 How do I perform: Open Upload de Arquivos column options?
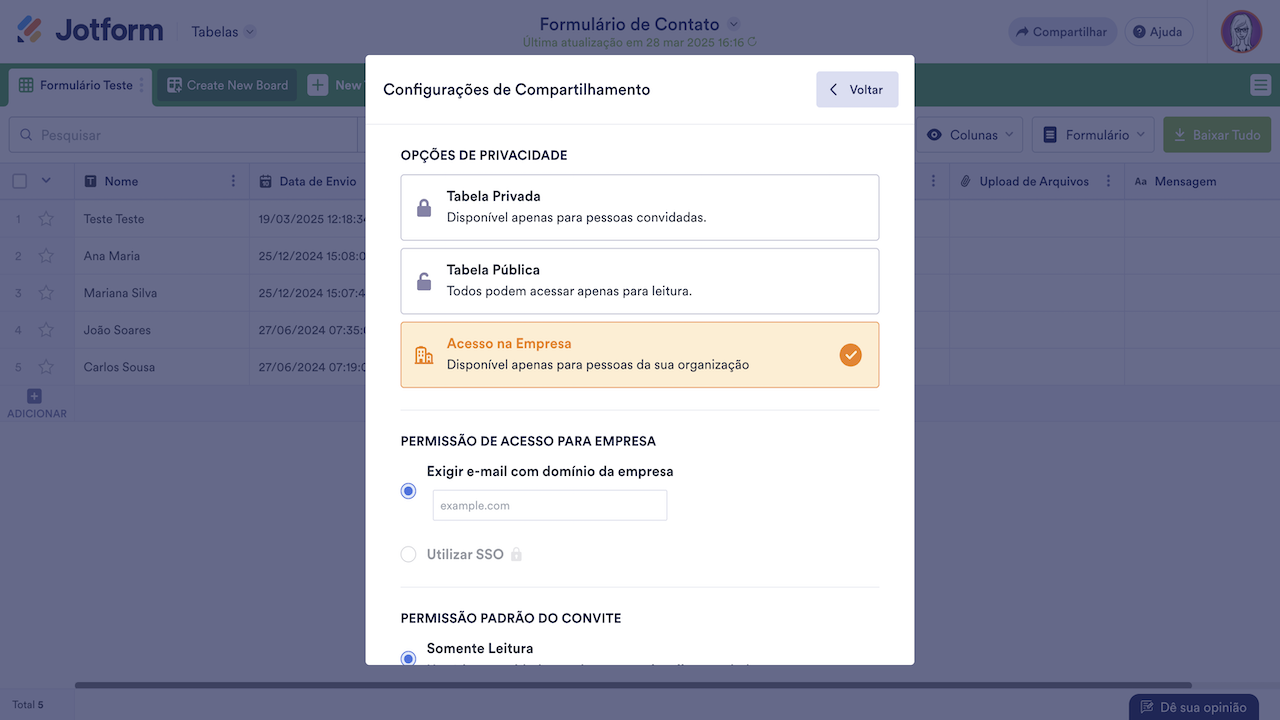(1109, 181)
